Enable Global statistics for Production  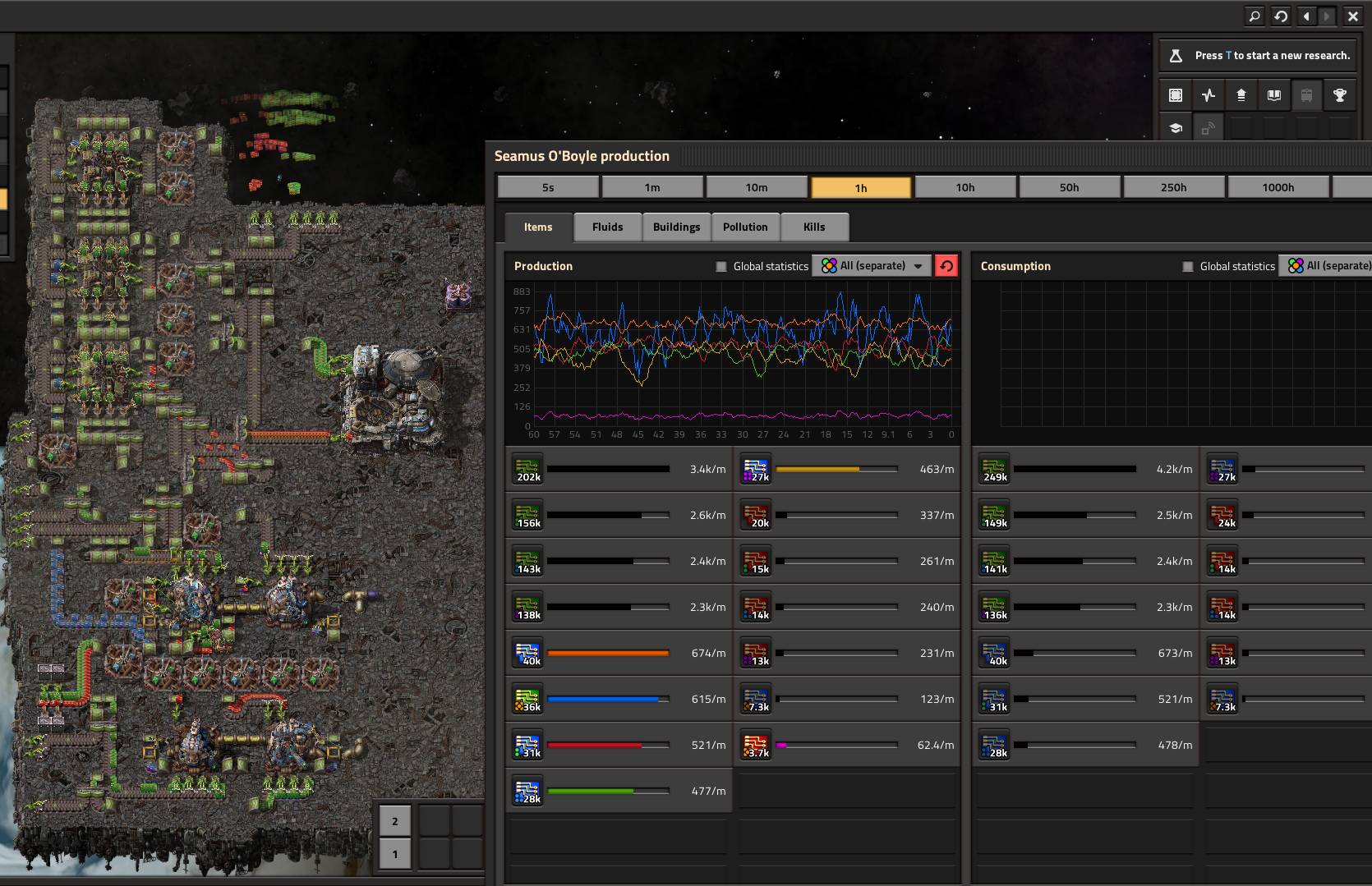721,266
